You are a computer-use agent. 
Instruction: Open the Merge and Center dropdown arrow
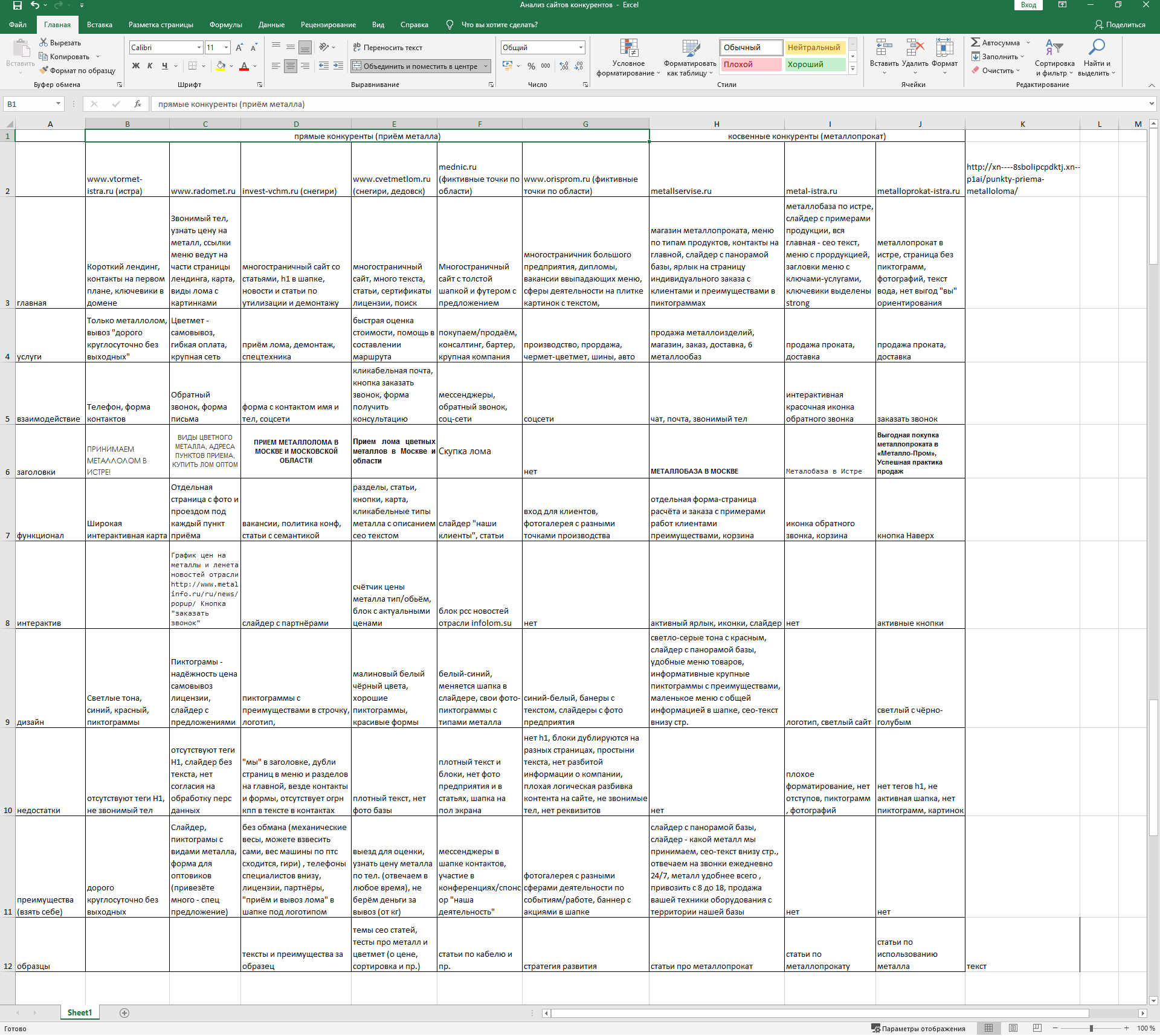tap(486, 66)
